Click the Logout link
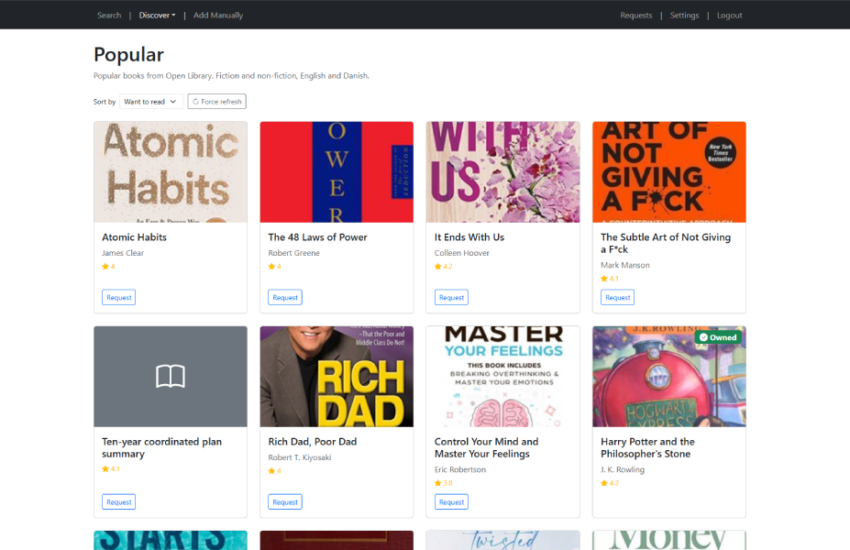 [x=729, y=15]
